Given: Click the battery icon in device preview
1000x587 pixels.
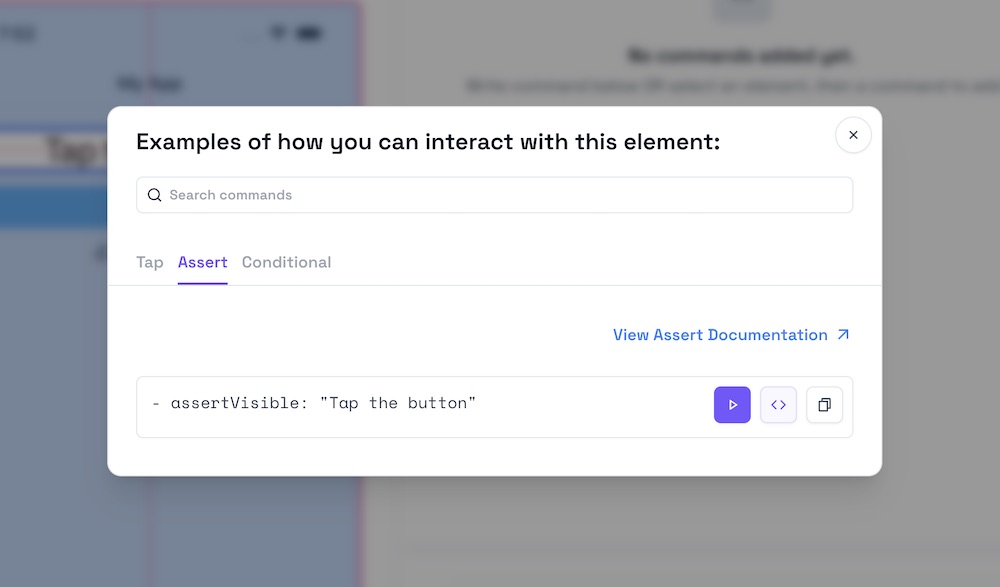Looking at the screenshot, I should tap(310, 34).
